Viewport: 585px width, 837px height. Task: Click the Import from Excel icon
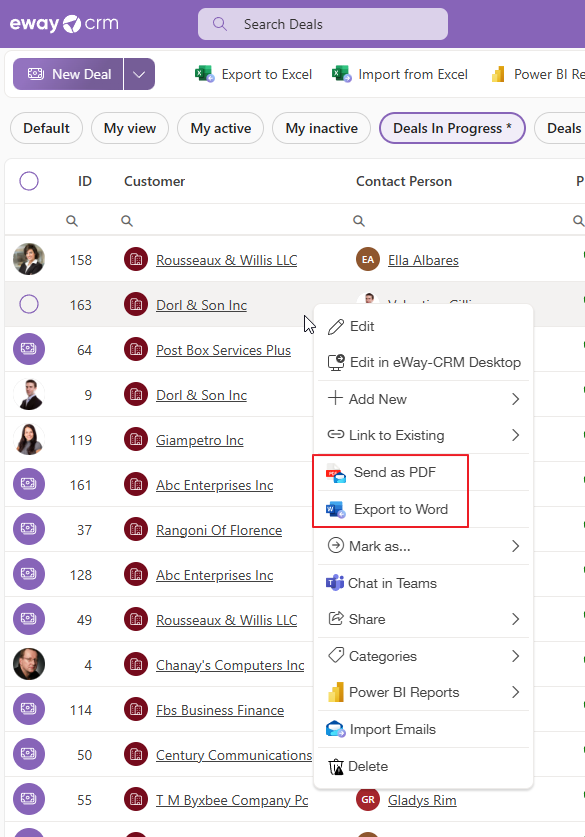pyautogui.click(x=342, y=74)
